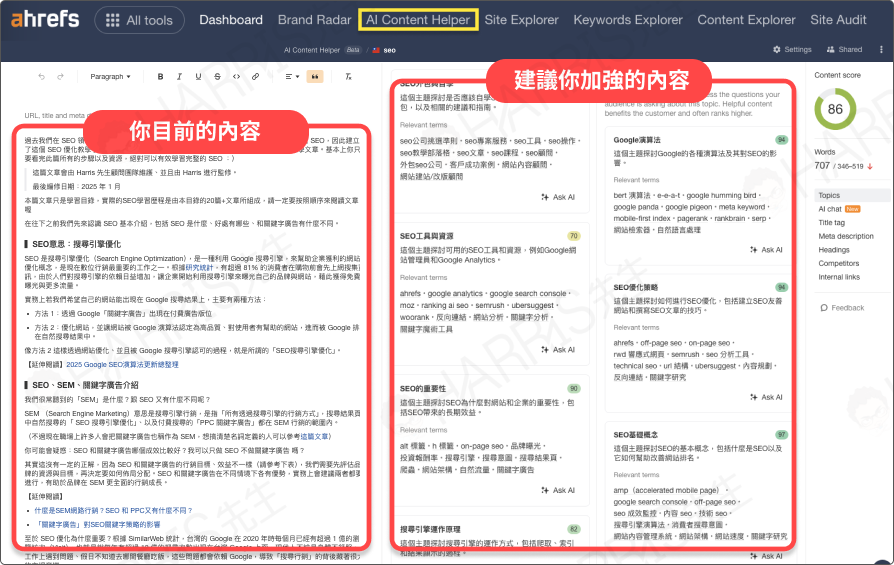This screenshot has width=894, height=565.
Task: Undo the last edit
Action: tap(41, 76)
